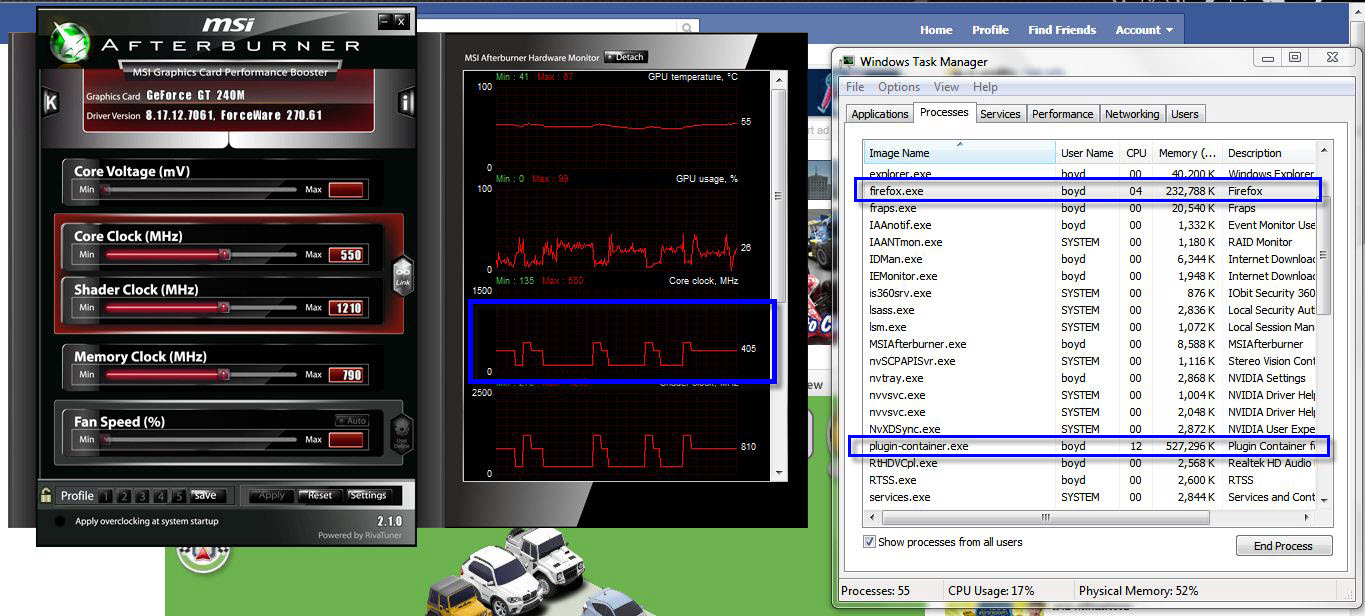The image size is (1365, 616).
Task: Open Afterburner Settings
Action: pyautogui.click(x=368, y=496)
